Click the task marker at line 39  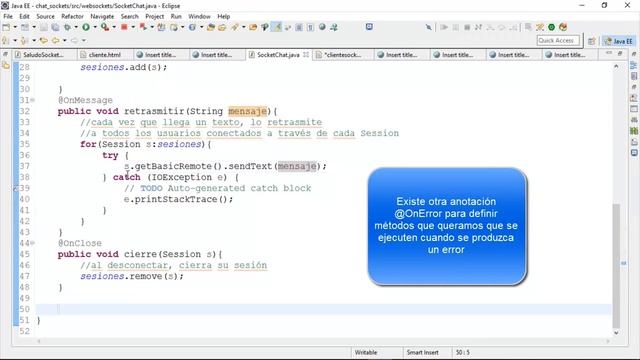click(16, 188)
